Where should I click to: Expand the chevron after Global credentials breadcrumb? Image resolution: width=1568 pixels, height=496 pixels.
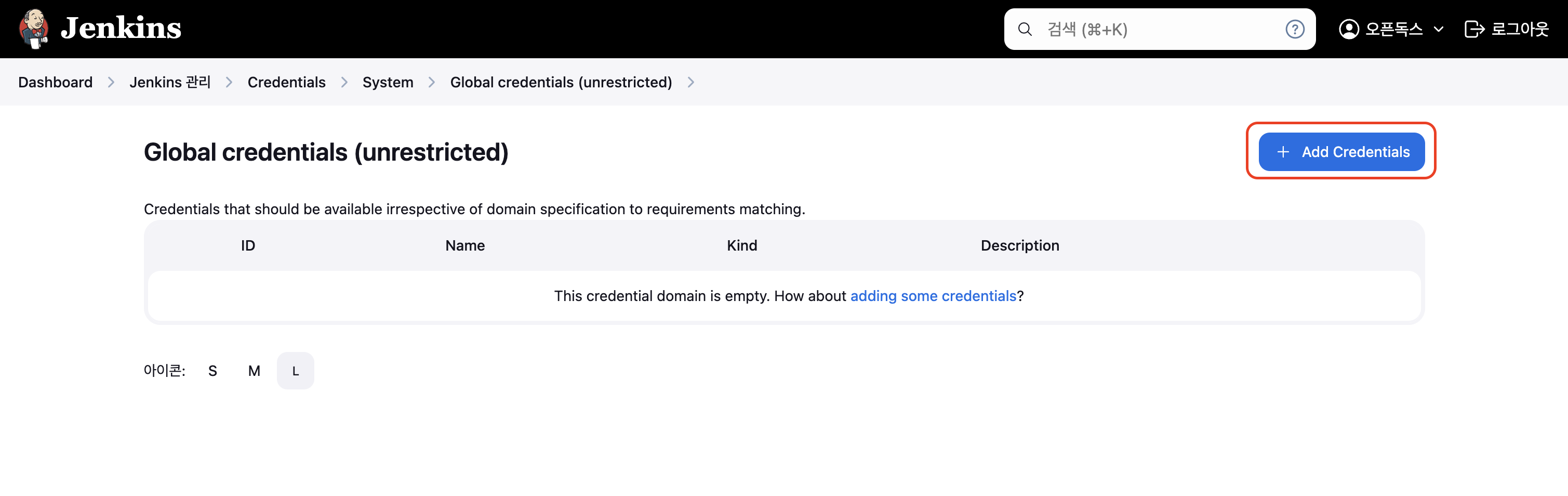[690, 82]
